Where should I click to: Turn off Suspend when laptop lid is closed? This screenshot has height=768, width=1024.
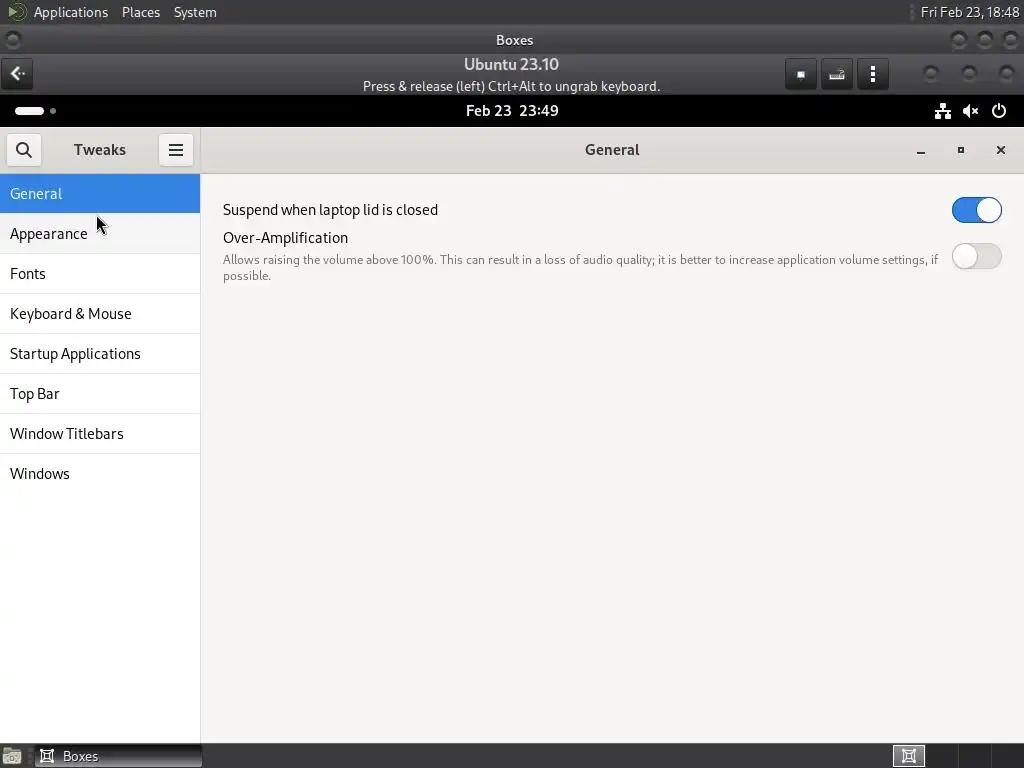pyautogui.click(x=976, y=210)
